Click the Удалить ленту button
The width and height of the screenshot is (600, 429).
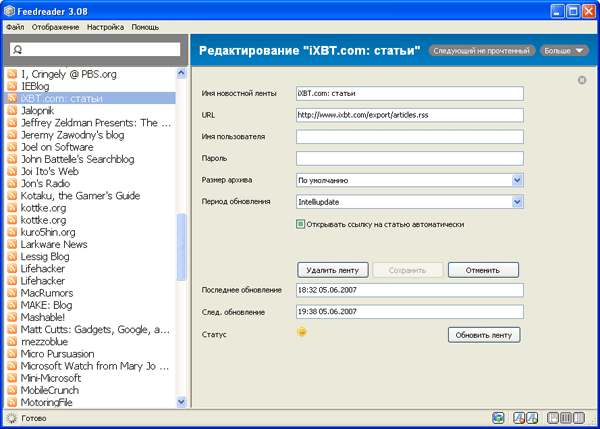(x=333, y=270)
